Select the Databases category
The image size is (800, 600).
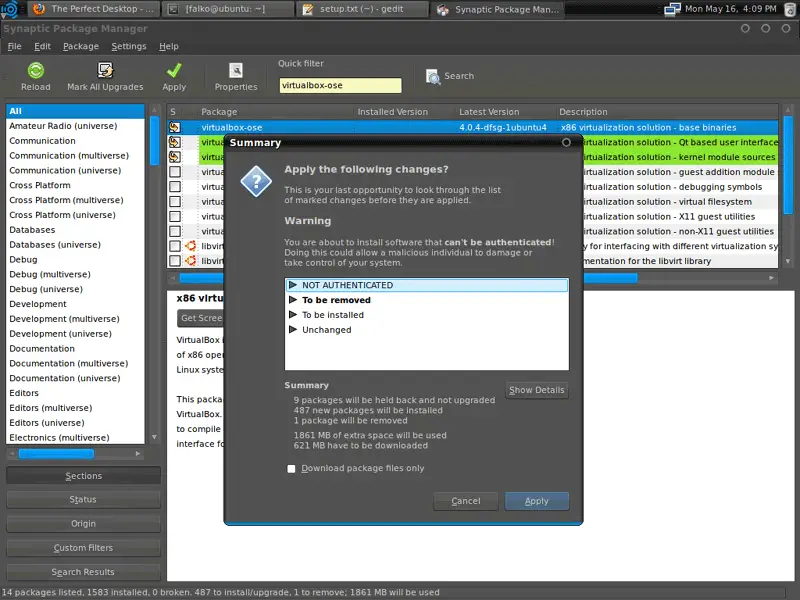pyautogui.click(x=76, y=230)
